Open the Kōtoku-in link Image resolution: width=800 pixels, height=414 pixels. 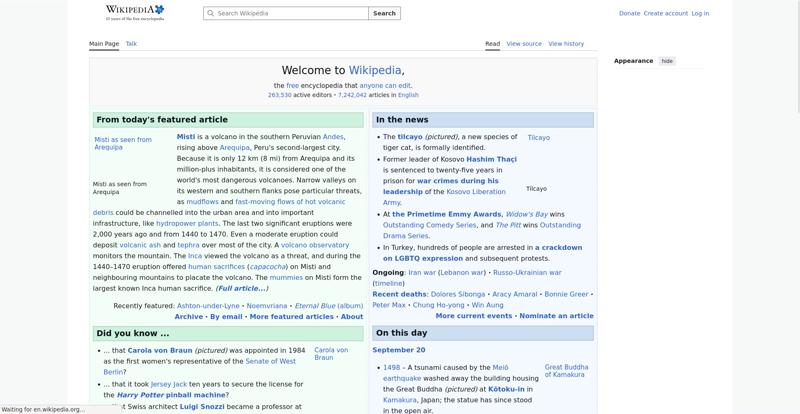tap(506, 389)
